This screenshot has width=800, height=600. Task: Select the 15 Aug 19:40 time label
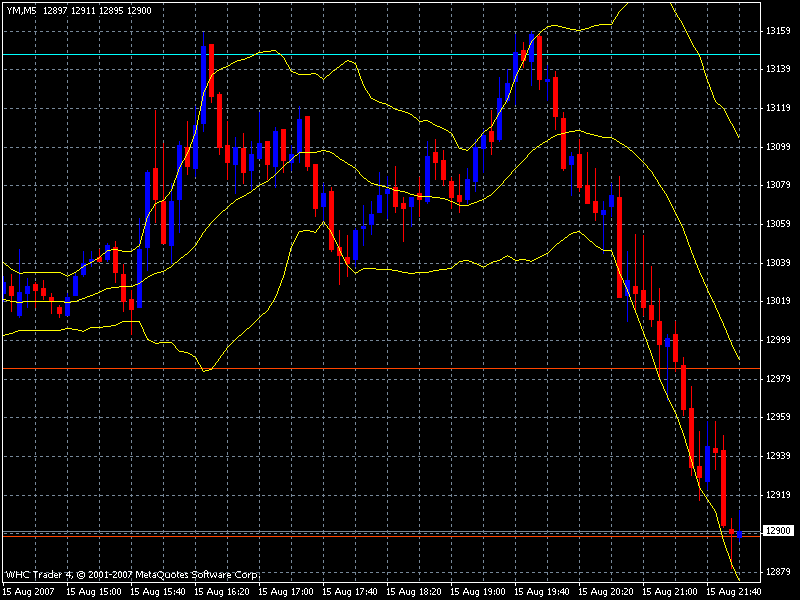pos(542,591)
